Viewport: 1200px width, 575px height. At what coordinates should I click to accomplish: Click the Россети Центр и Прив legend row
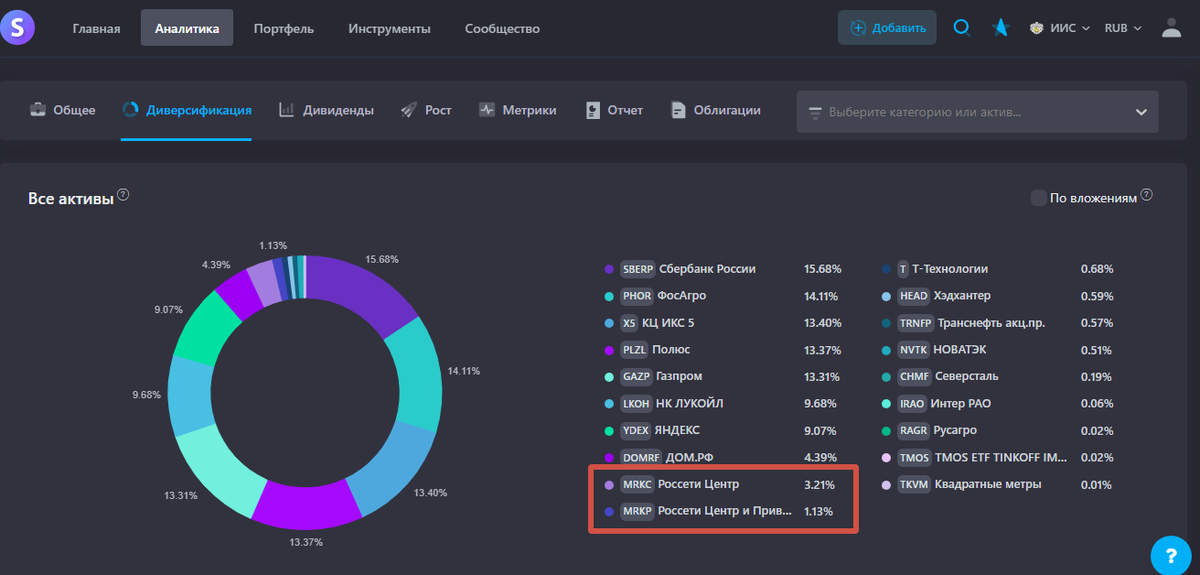point(724,512)
